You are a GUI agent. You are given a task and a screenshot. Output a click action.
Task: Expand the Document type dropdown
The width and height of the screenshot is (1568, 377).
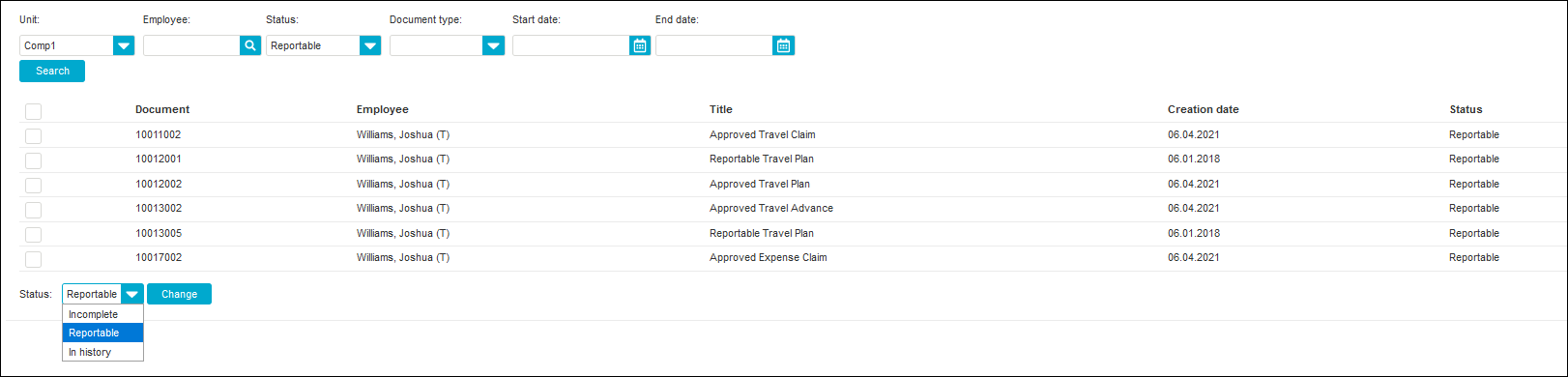click(494, 45)
